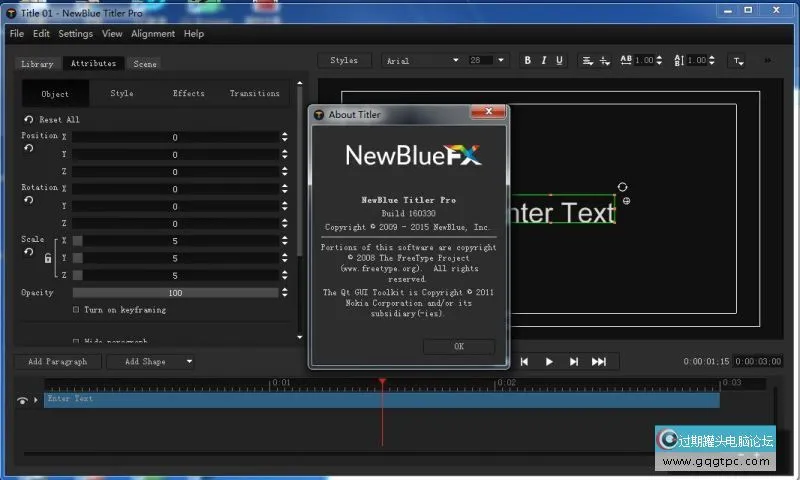Screen dimensions: 800x480
Task: Click the Scale X slider
Action: point(175,241)
